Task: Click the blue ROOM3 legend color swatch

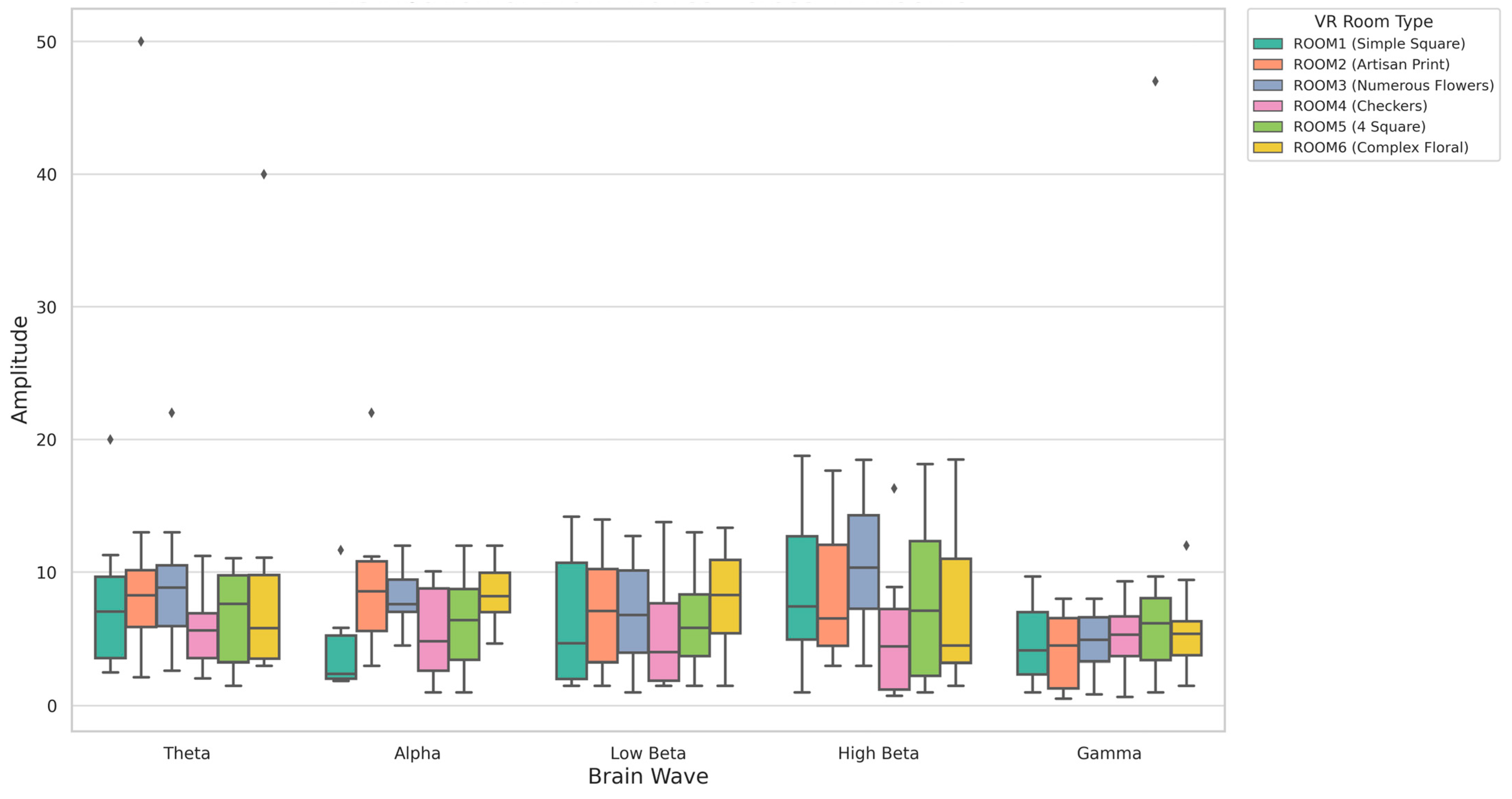Action: [1267, 86]
